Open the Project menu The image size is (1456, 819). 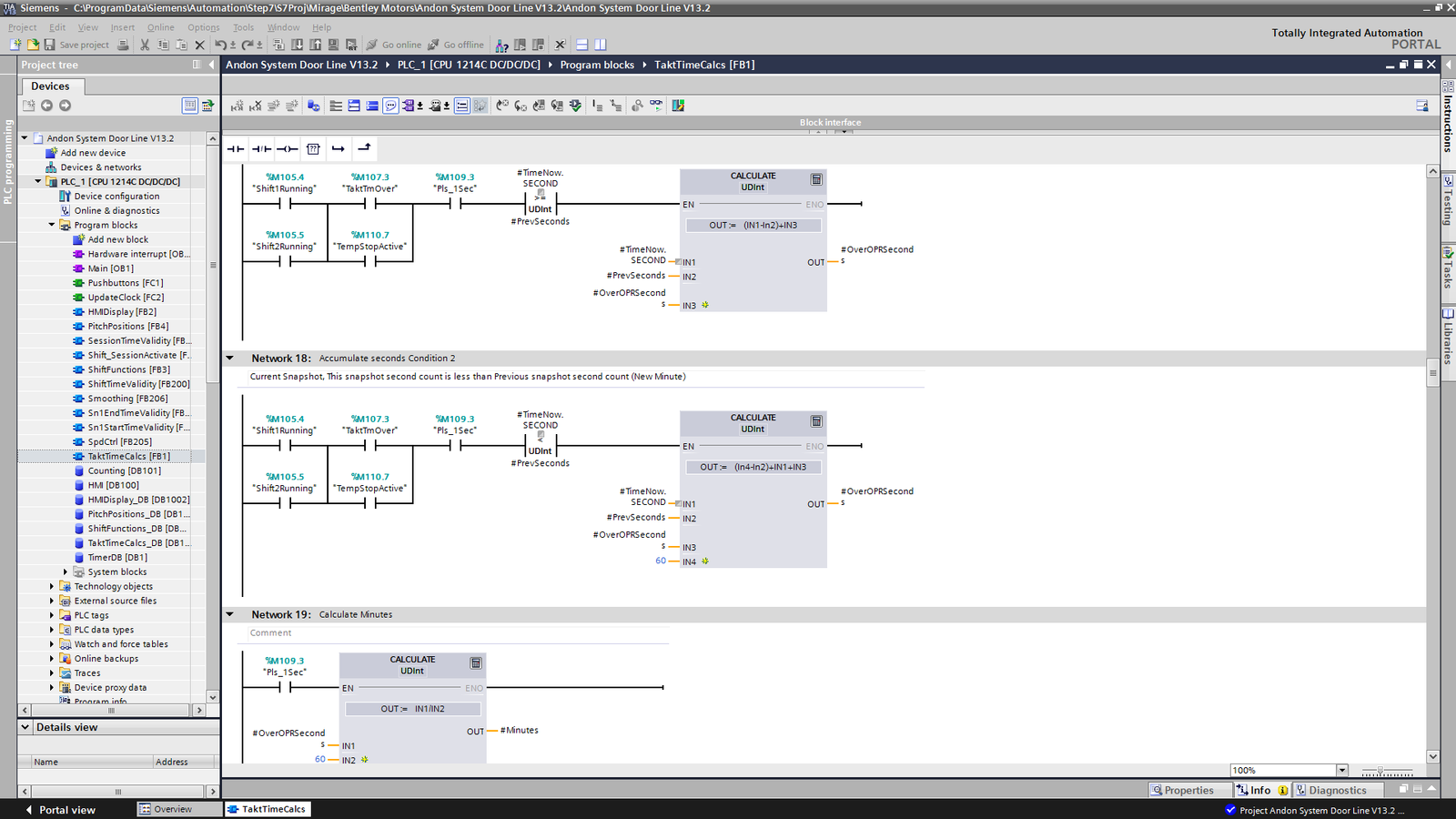[22, 27]
